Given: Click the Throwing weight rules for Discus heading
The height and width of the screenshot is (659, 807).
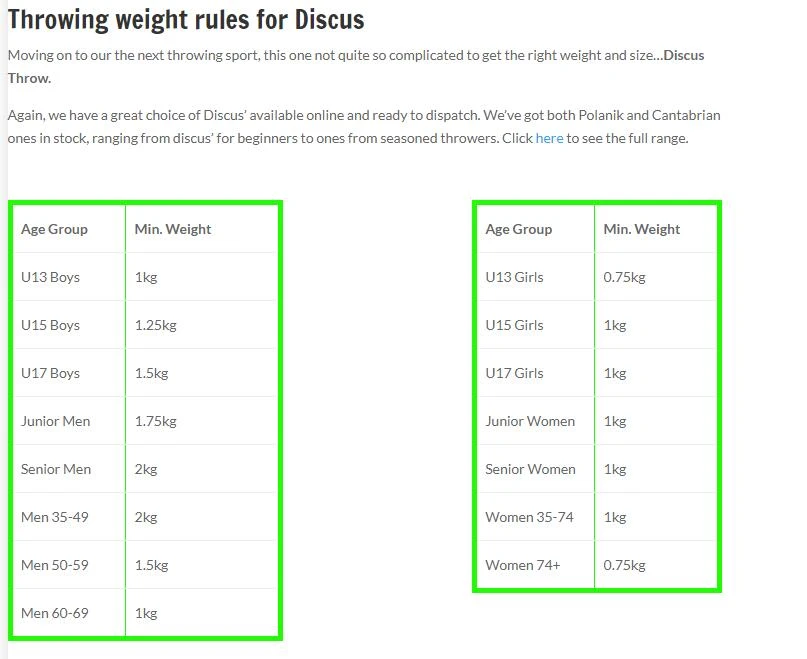Looking at the screenshot, I should 186,19.
